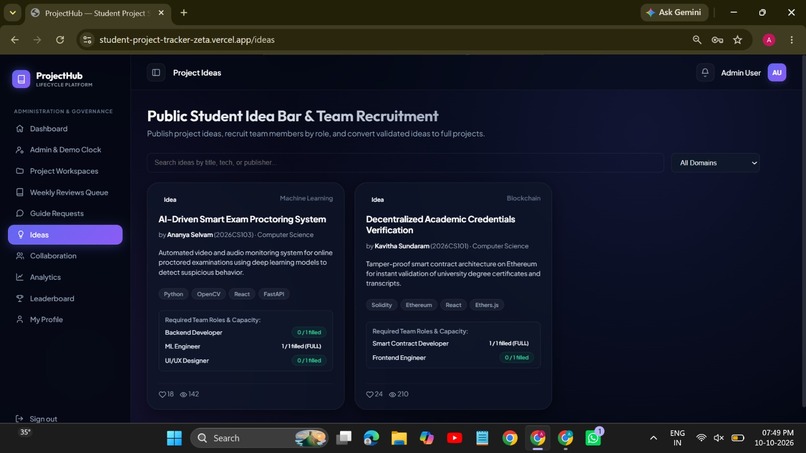Click the Ethers.js tech tag

click(x=486, y=305)
